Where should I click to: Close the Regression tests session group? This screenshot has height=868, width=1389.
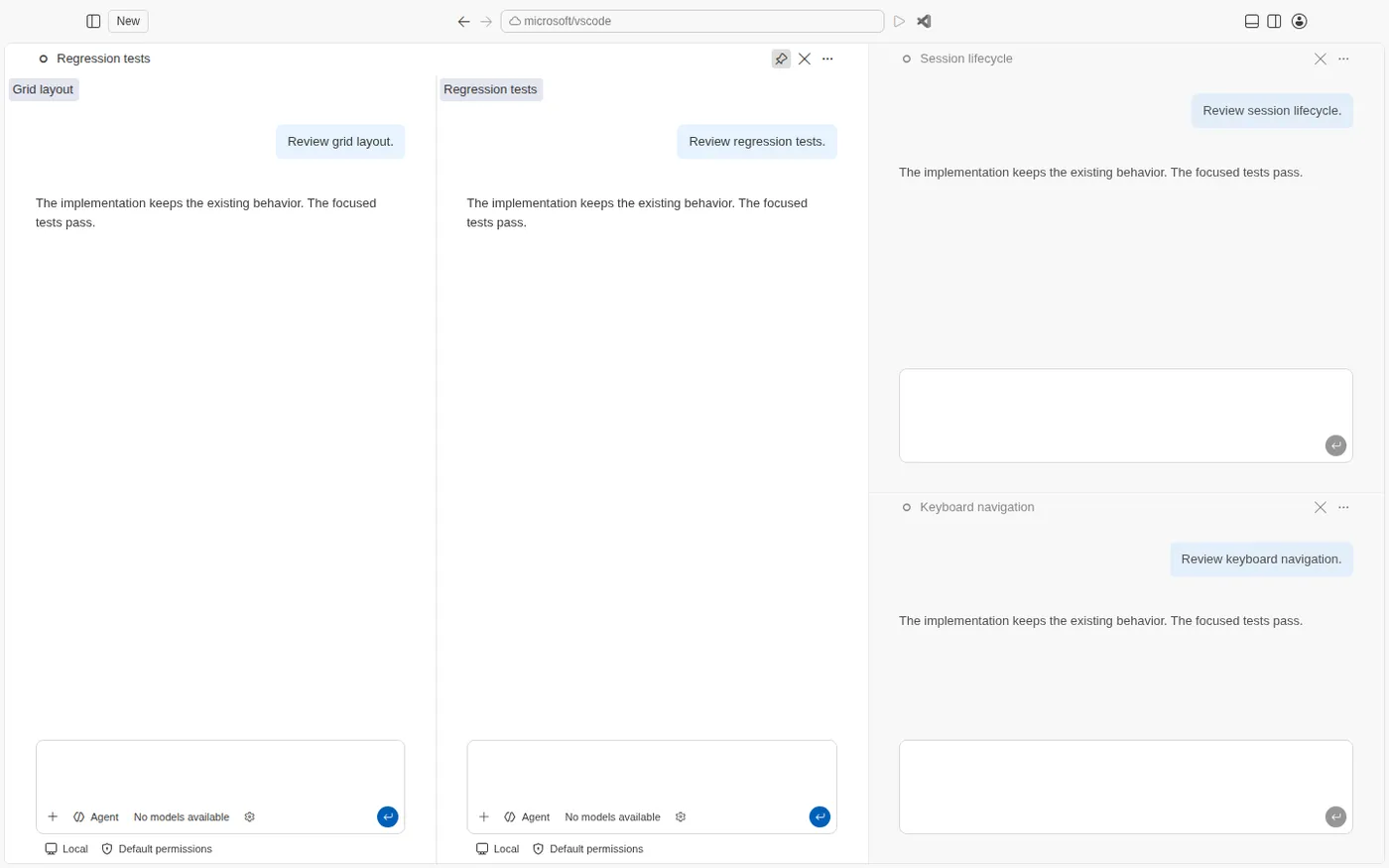point(805,59)
